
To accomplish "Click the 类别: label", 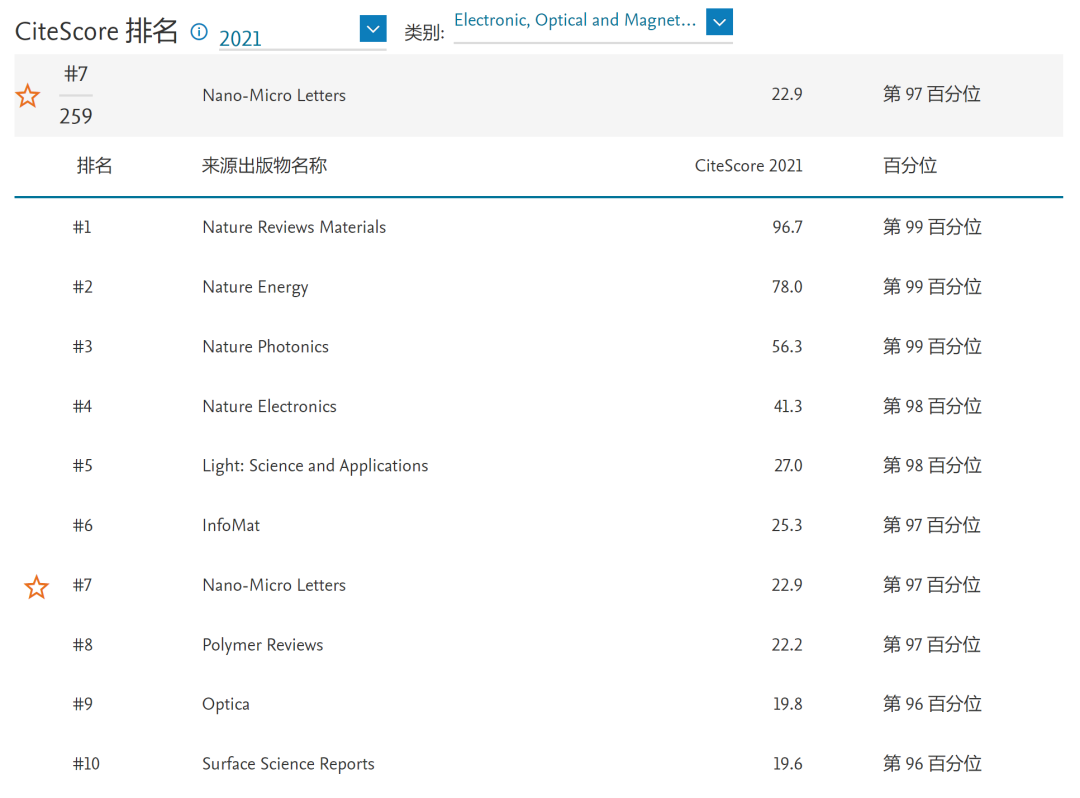I will pos(424,32).
